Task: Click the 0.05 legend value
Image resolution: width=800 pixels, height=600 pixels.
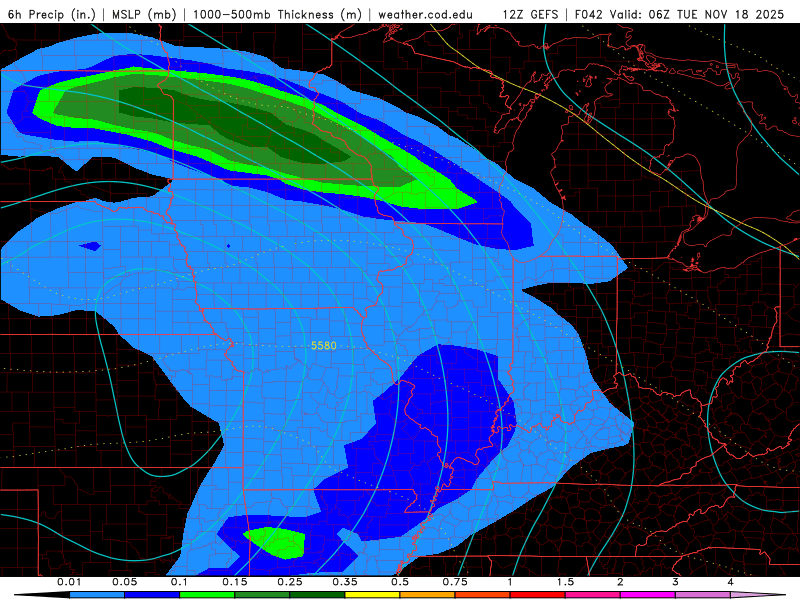Action: 124,582
